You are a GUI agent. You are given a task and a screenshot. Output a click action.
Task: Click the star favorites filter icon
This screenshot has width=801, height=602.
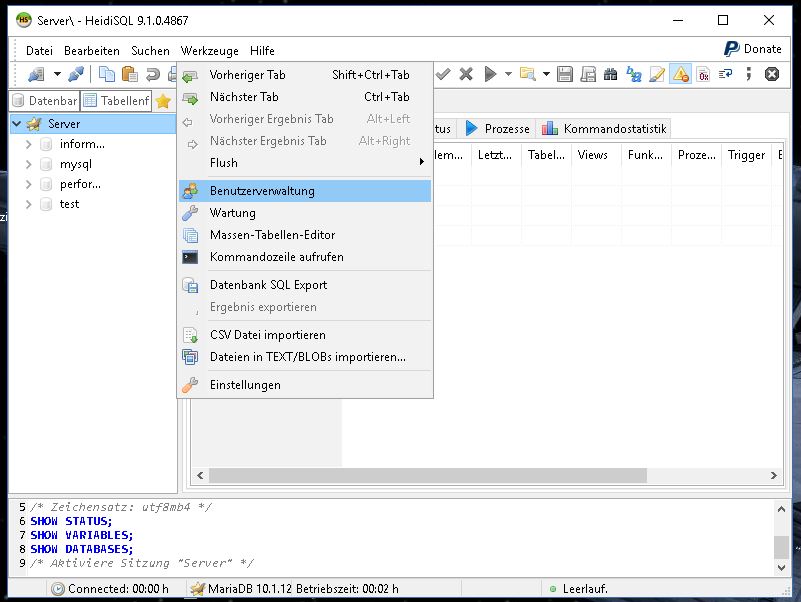tap(163, 101)
